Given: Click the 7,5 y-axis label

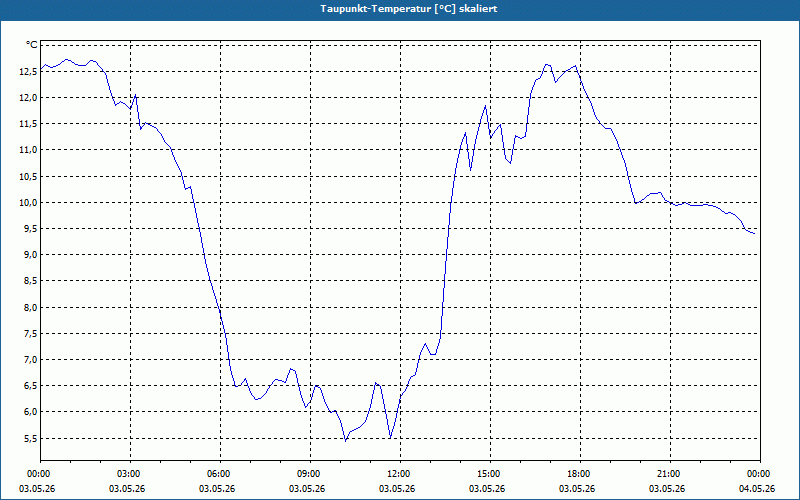Looking at the screenshot, I should (x=30, y=333).
